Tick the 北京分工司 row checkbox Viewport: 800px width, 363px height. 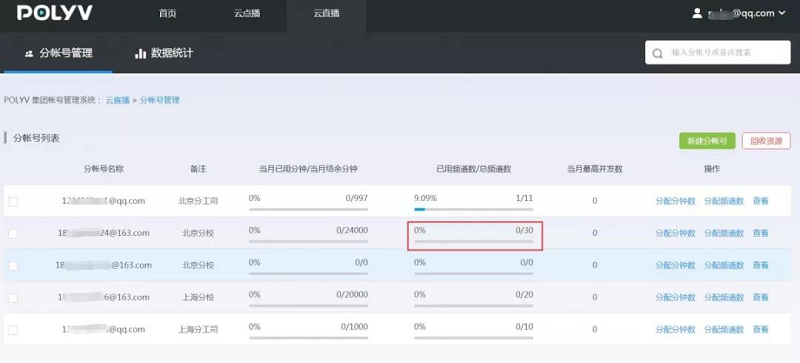tap(13, 201)
